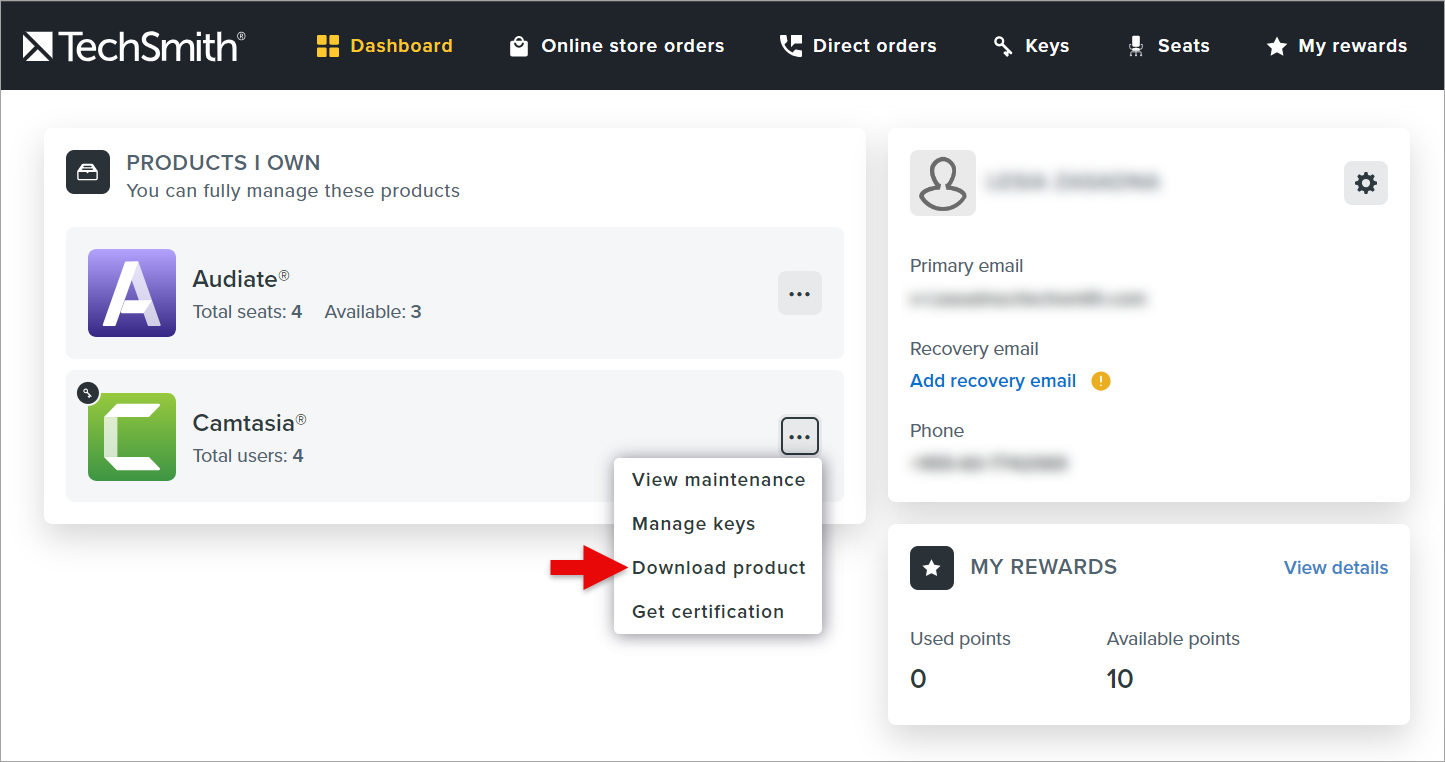Click the user profile avatar image
Image resolution: width=1445 pixels, height=762 pixels.
click(942, 183)
